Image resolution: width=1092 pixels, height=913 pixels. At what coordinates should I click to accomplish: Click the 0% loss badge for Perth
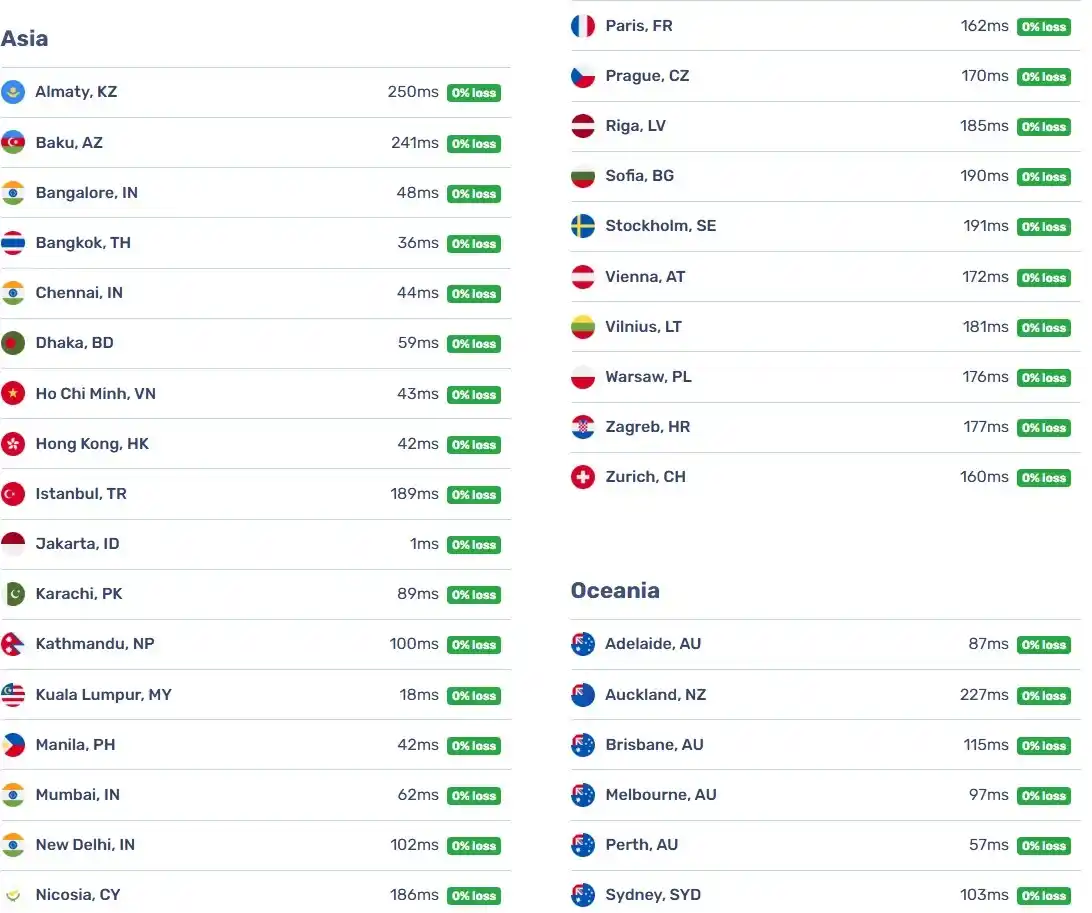point(1044,845)
